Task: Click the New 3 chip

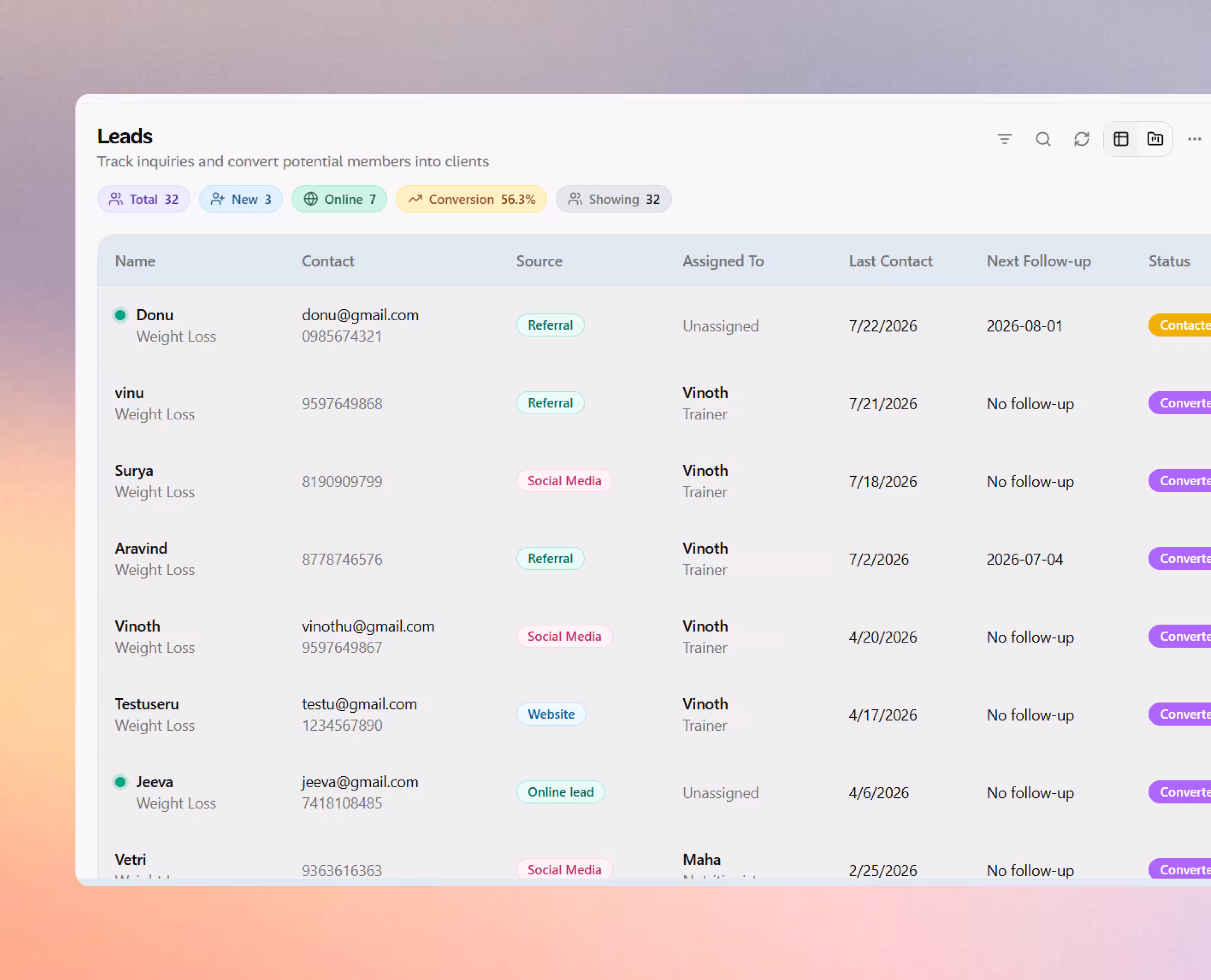Action: [x=240, y=199]
